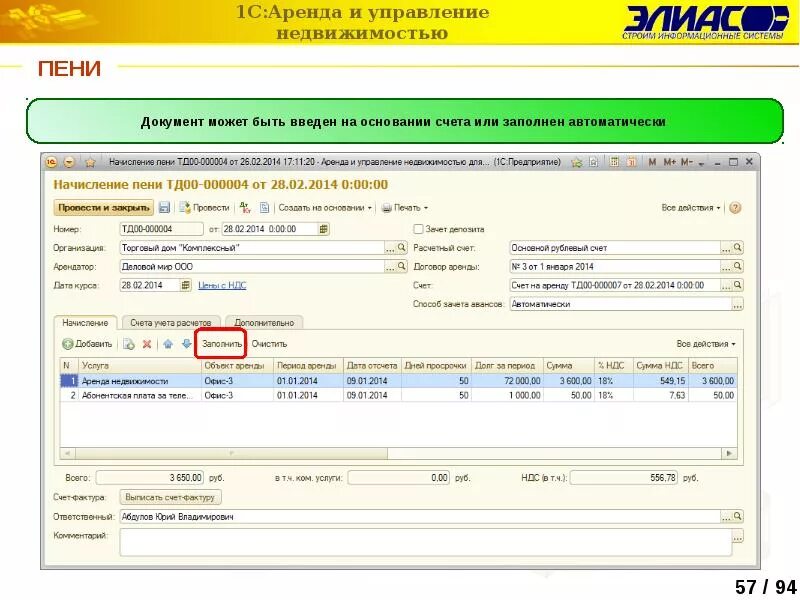This screenshot has width=800, height=600.
Task: Open the help question mark icon
Action: [x=735, y=208]
